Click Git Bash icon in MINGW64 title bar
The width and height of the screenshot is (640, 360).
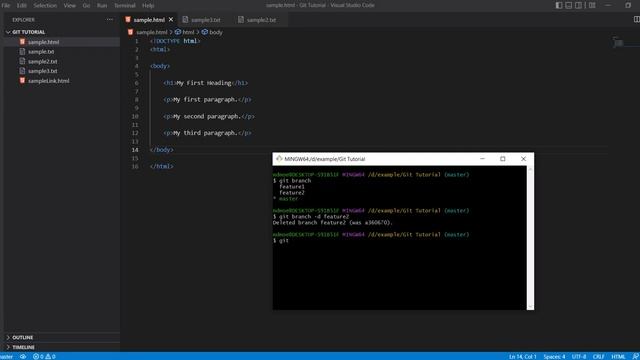click(x=279, y=159)
